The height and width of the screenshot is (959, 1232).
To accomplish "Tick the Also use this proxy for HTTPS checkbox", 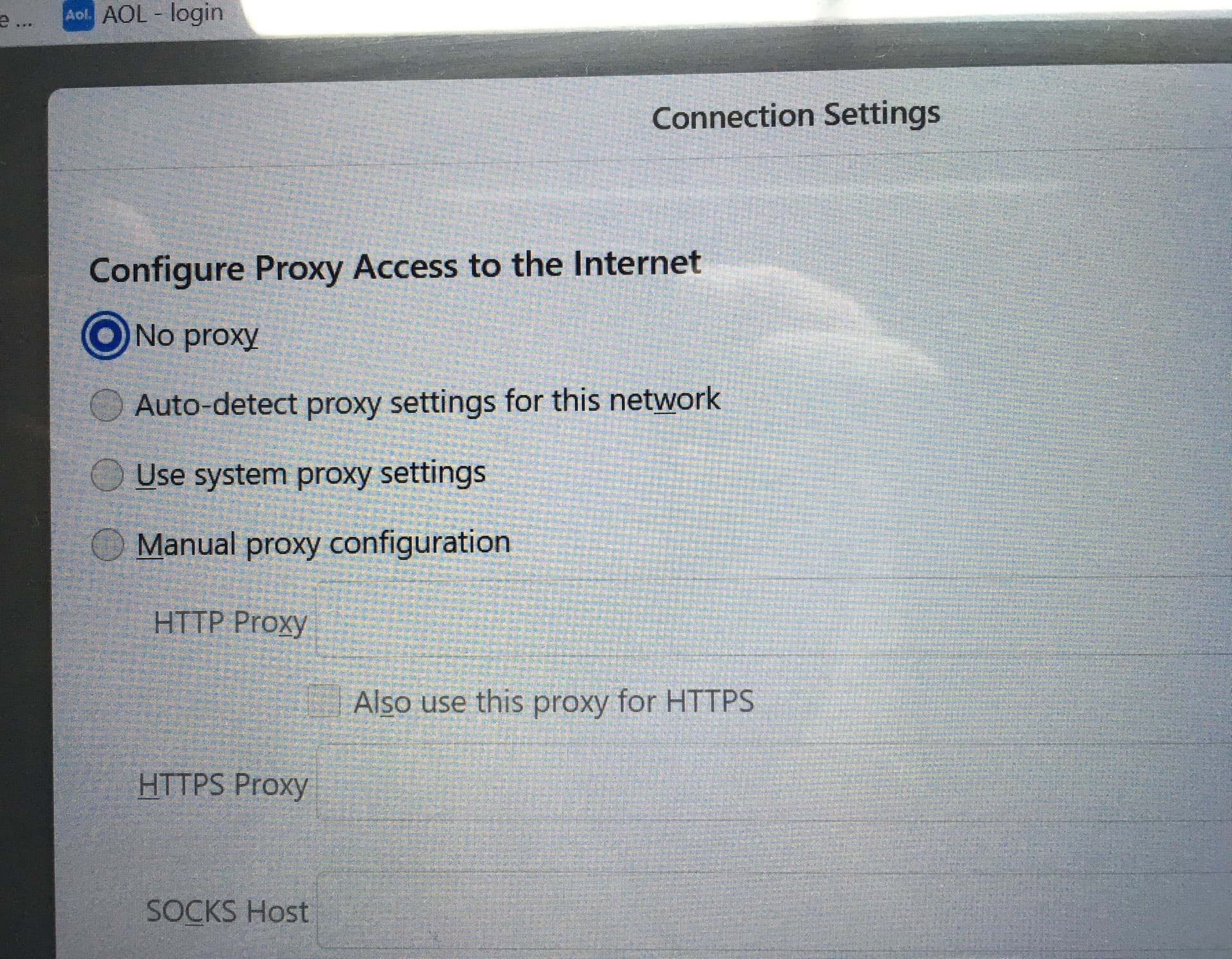I will (x=324, y=700).
